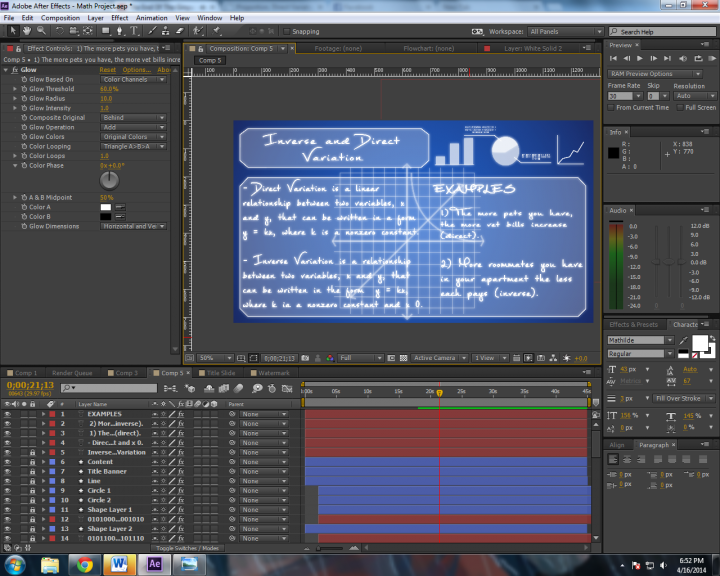Select the Pen tool
The width and height of the screenshot is (720, 576).
119,31
